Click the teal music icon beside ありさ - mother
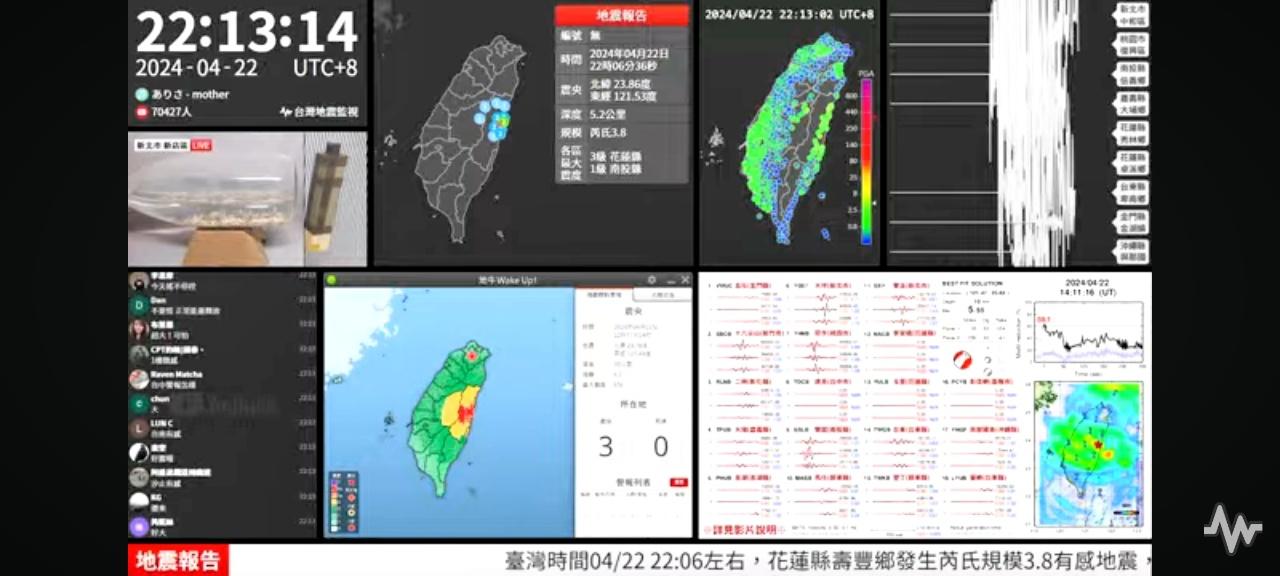The height and width of the screenshot is (576, 1280). [x=142, y=94]
